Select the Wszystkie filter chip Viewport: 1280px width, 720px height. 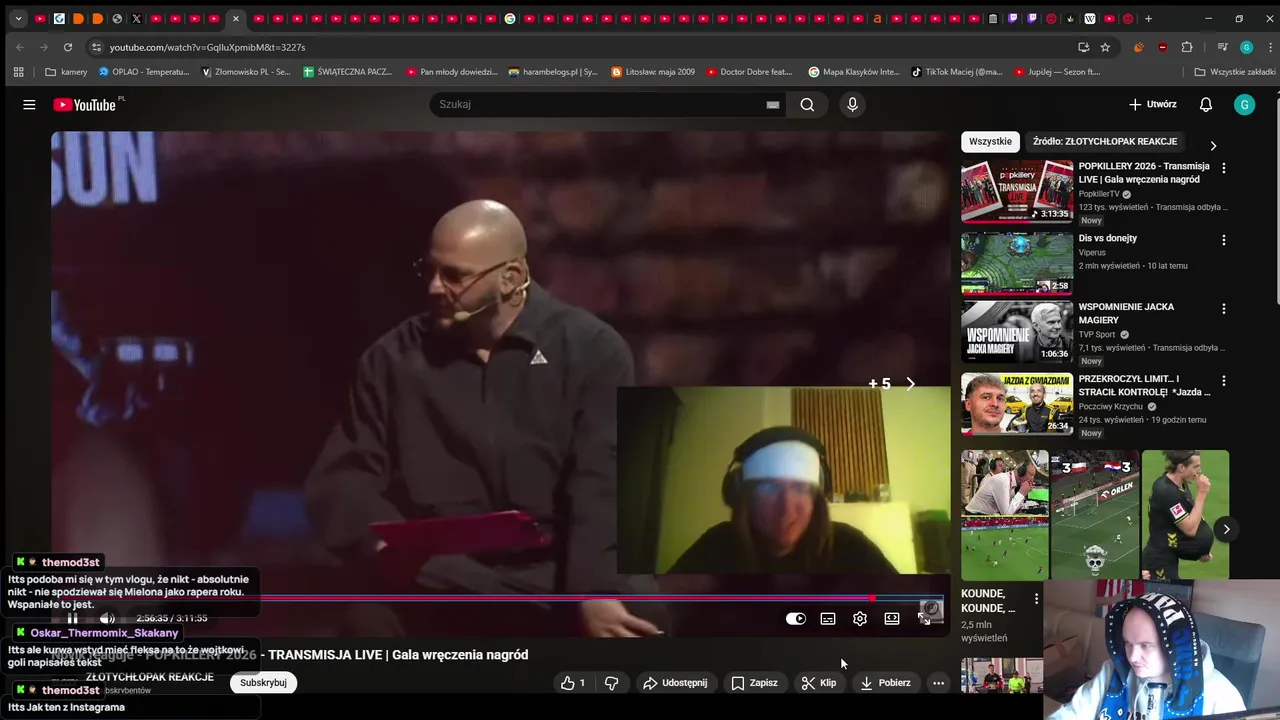coord(990,142)
